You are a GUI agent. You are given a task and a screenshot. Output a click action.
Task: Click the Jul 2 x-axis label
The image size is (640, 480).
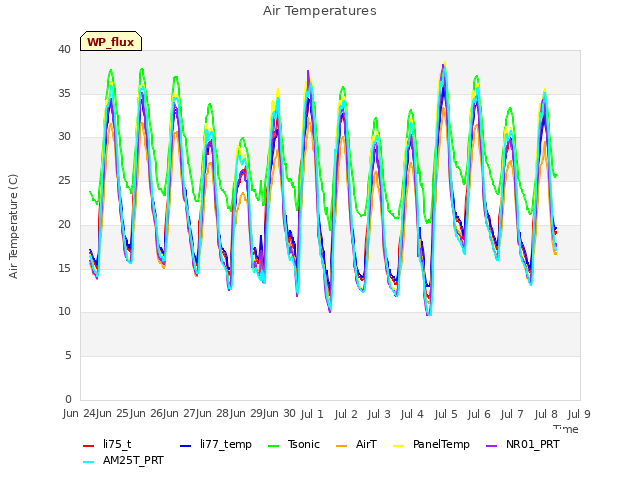pos(346,414)
